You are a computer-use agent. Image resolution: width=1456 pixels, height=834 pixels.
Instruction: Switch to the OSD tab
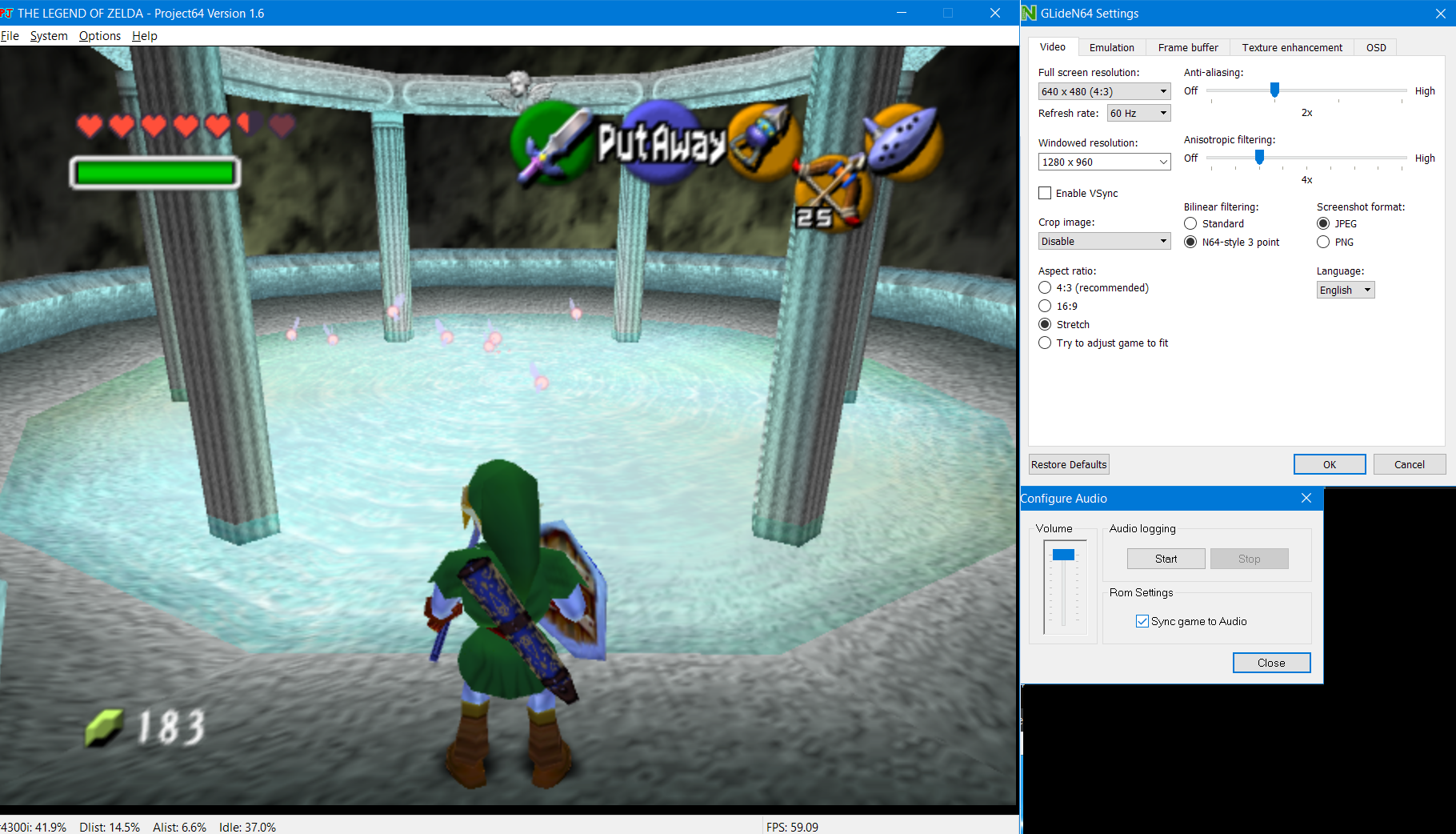[1376, 48]
